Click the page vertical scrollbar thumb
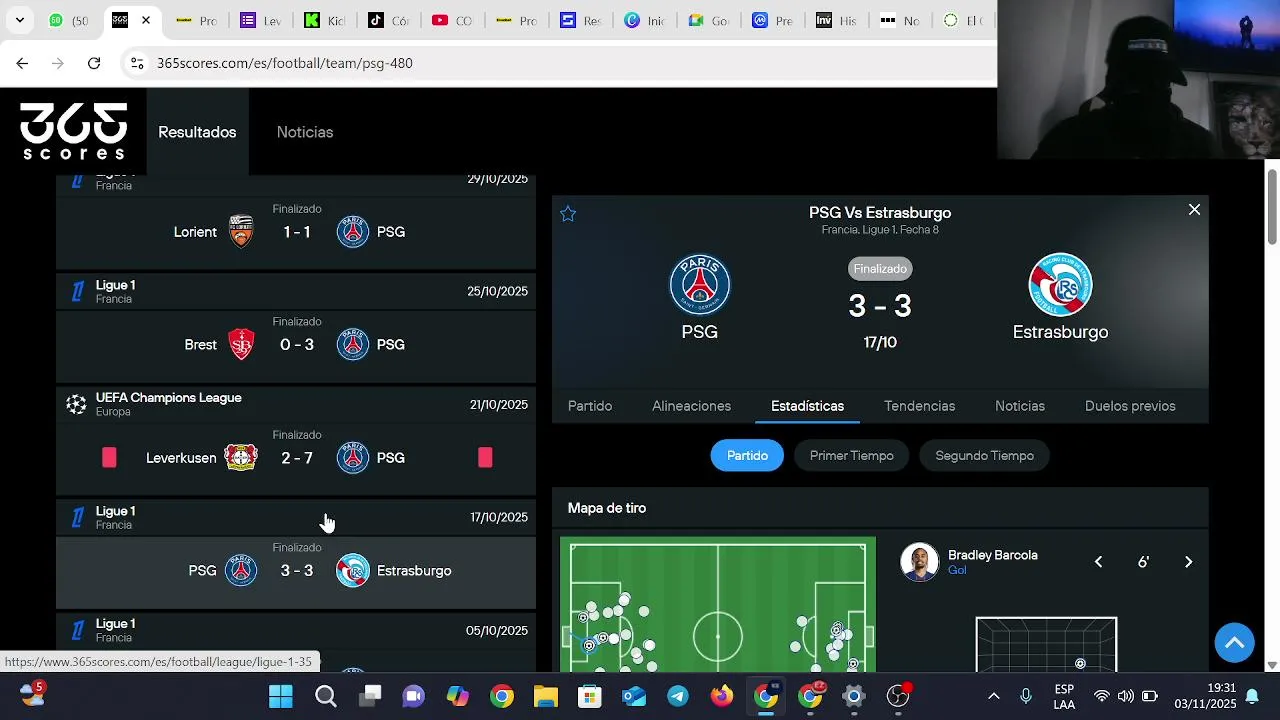Viewport: 1280px width, 720px height. [x=1272, y=205]
